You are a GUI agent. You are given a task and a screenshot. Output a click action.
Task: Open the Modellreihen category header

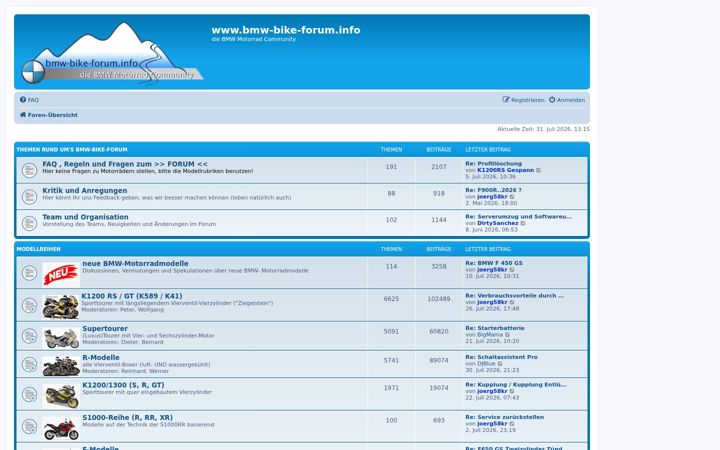39,249
